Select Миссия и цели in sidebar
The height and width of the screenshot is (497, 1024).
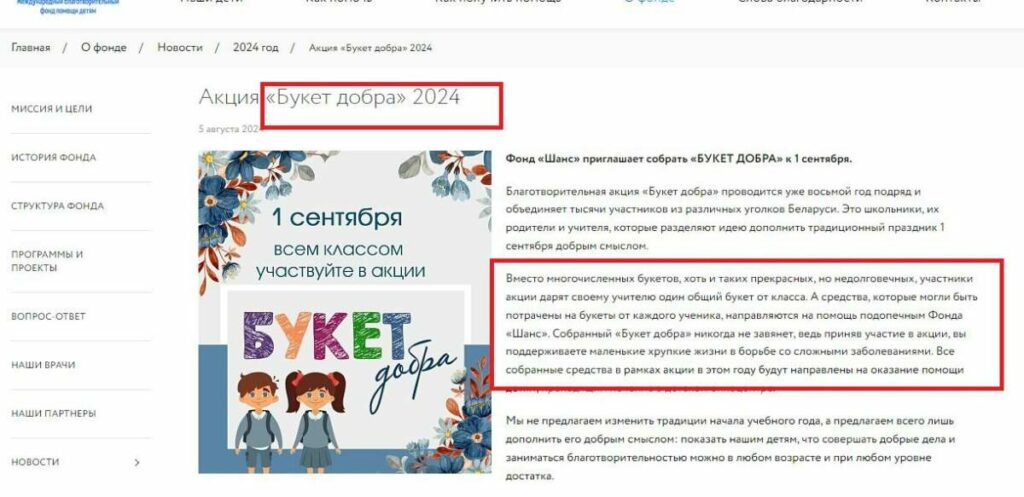point(52,109)
